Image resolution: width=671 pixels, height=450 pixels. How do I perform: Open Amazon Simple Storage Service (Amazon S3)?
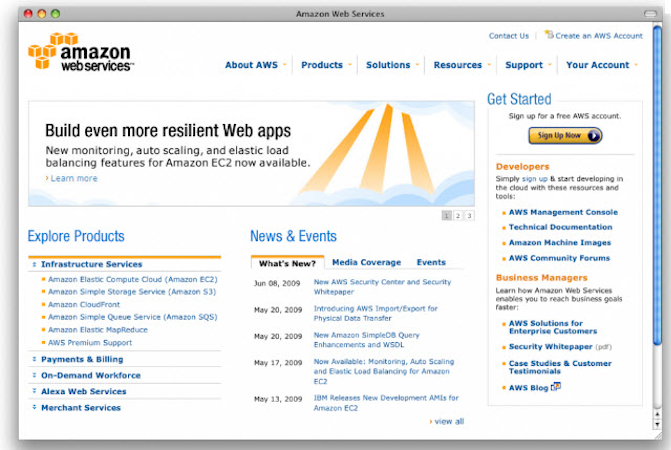click(x=132, y=292)
